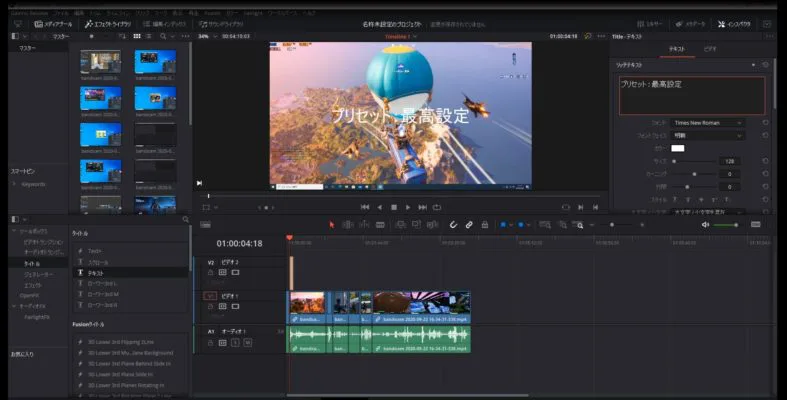This screenshot has width=787, height=400.
Task: Reset the font parameter with its reset icon
Action: (765, 123)
